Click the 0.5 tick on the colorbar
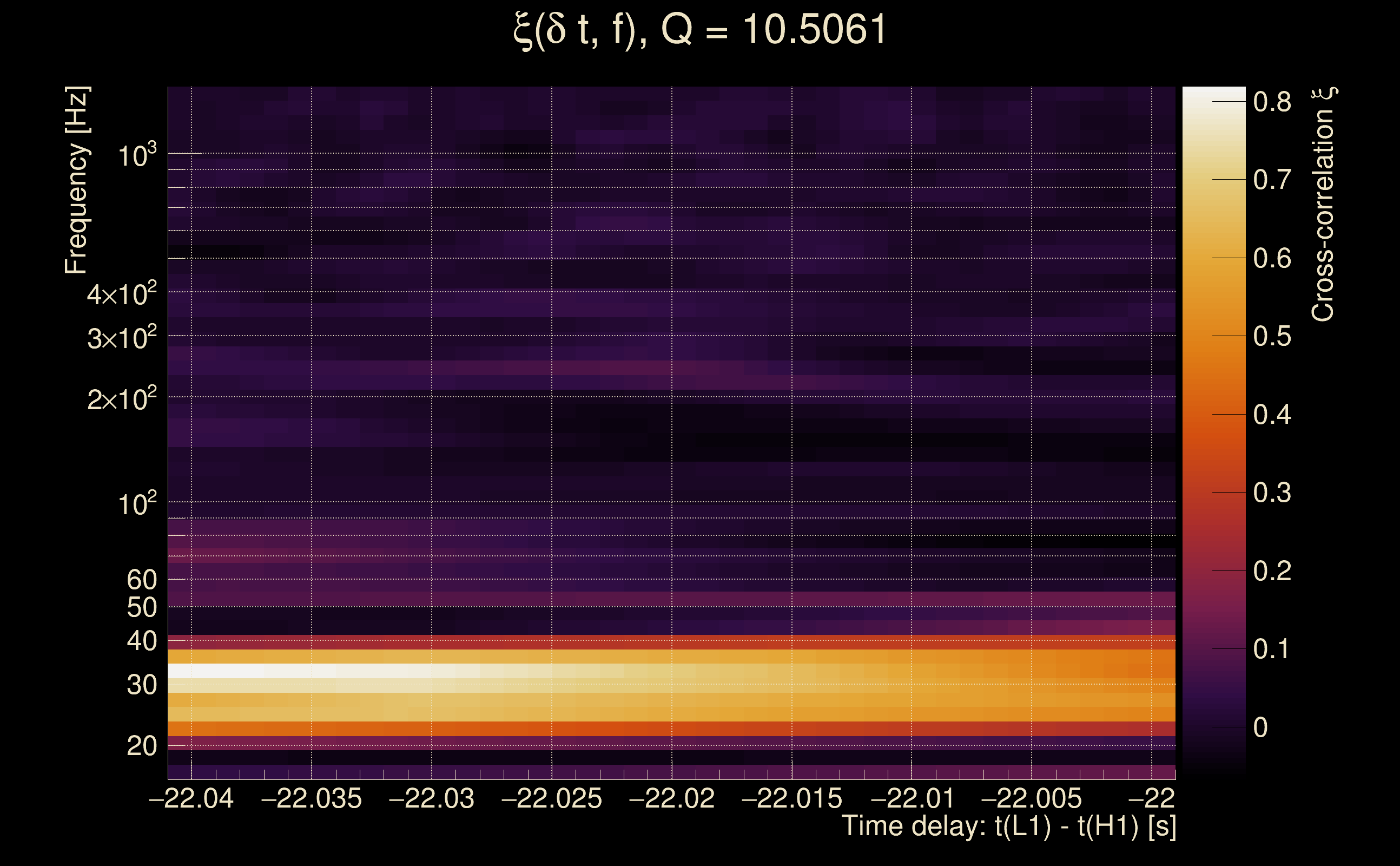 pyautogui.click(x=1272, y=336)
